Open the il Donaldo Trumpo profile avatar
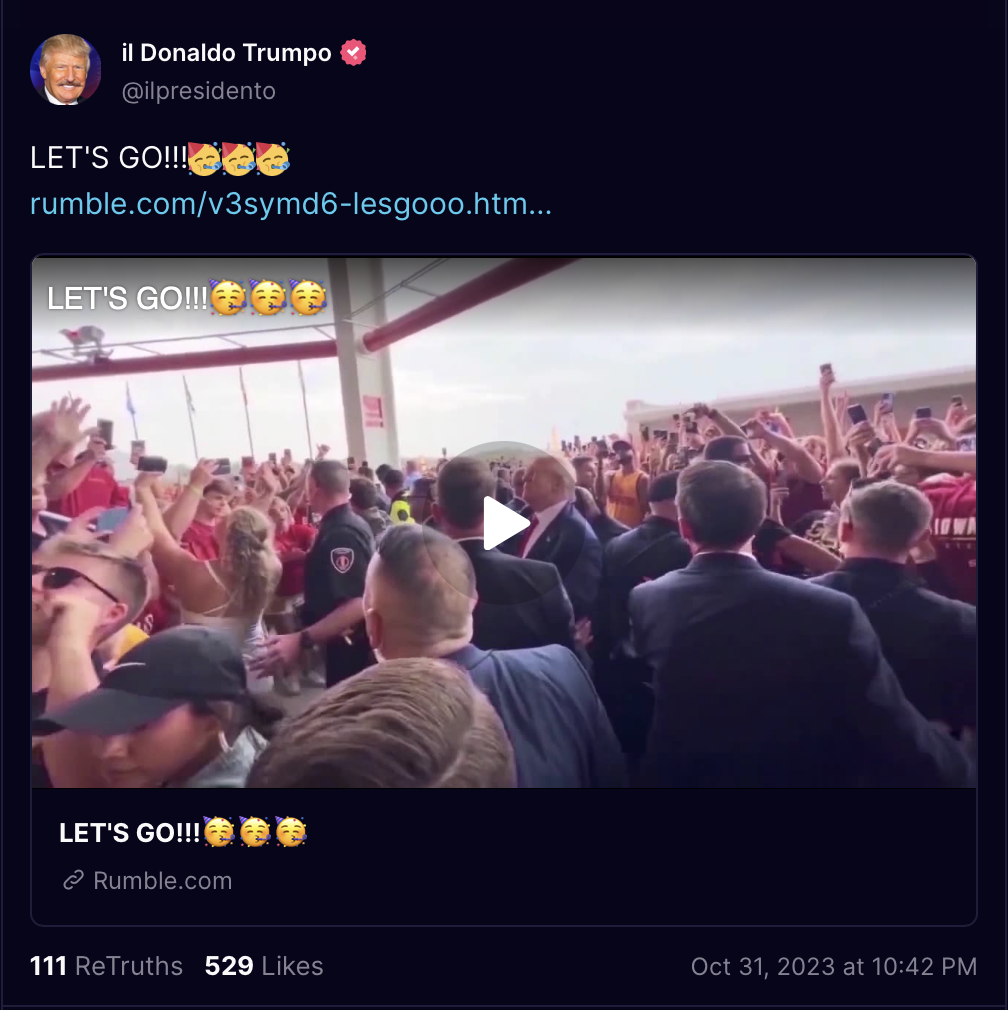This screenshot has height=1010, width=1008. pyautogui.click(x=66, y=70)
